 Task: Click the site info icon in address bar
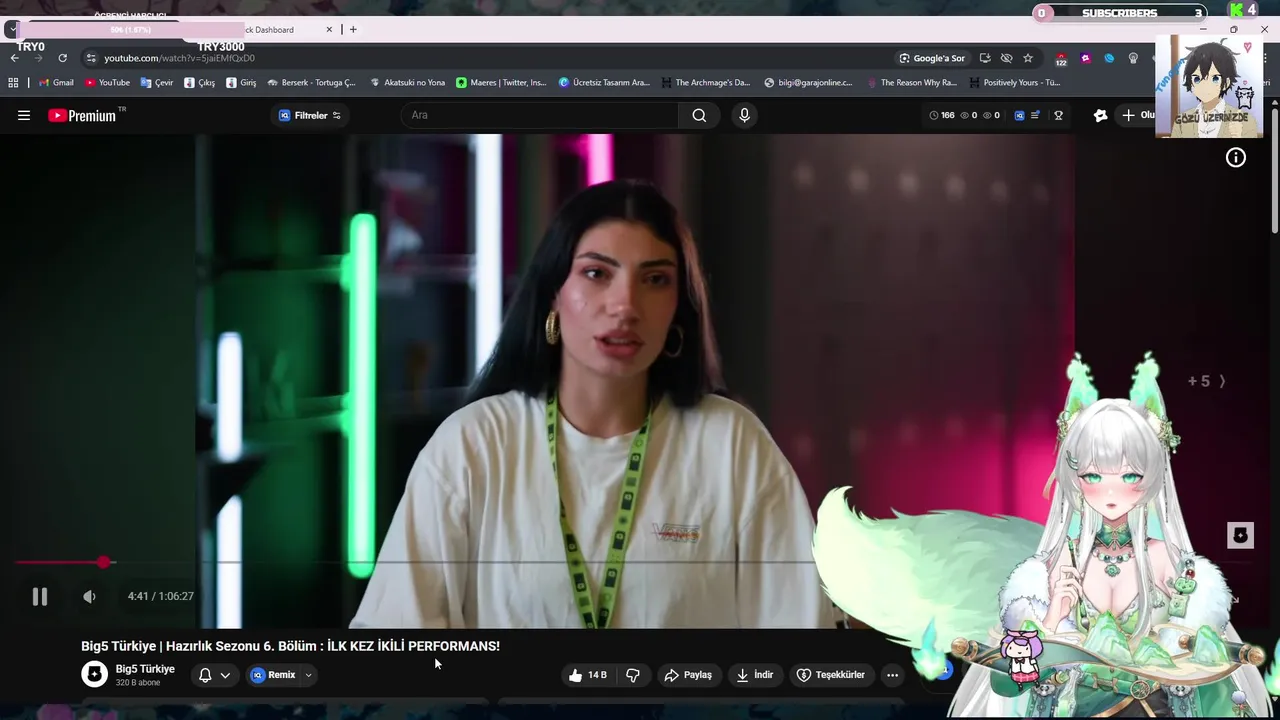[91, 58]
